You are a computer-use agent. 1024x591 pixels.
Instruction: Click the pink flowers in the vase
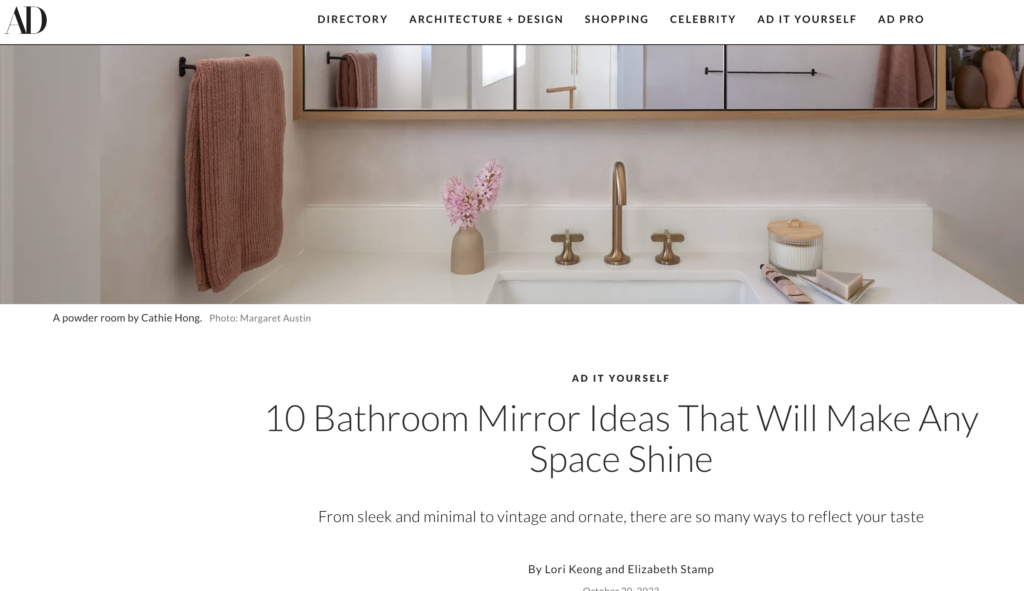[473, 192]
